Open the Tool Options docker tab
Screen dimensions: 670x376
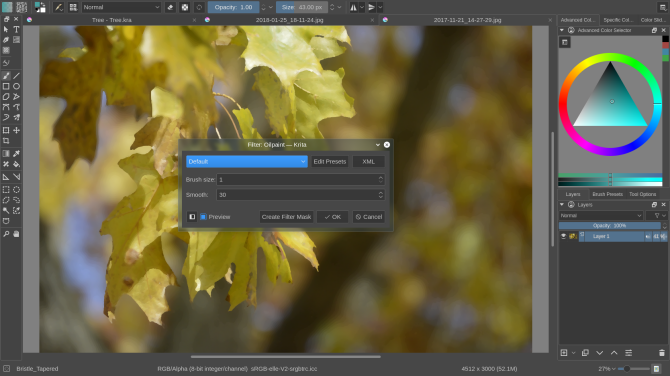click(642, 194)
